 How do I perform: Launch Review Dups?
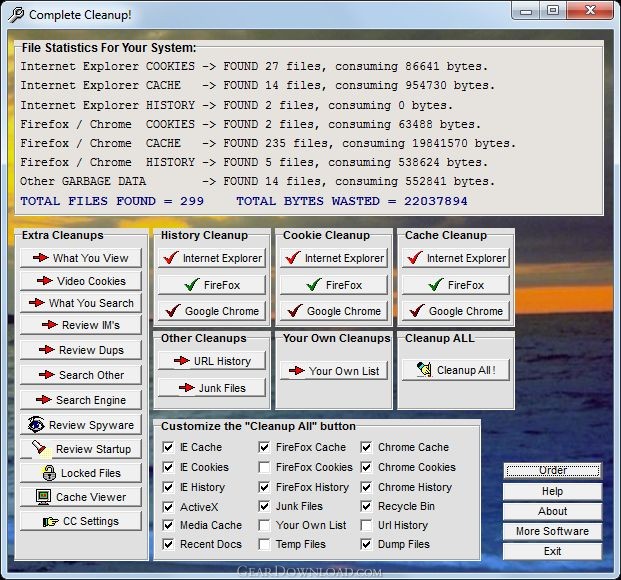pos(81,350)
